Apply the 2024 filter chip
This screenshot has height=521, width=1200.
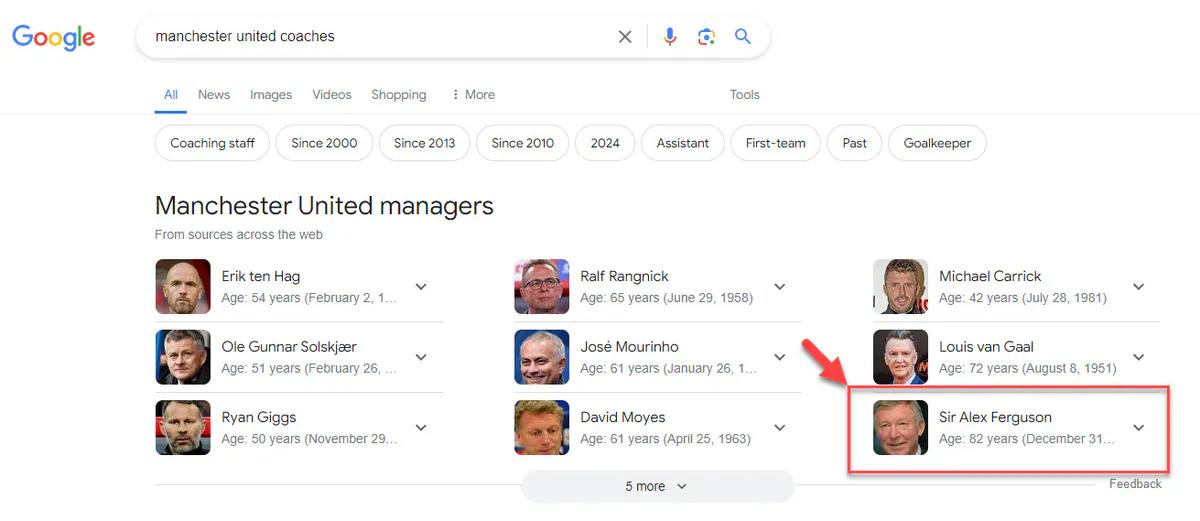click(x=605, y=143)
